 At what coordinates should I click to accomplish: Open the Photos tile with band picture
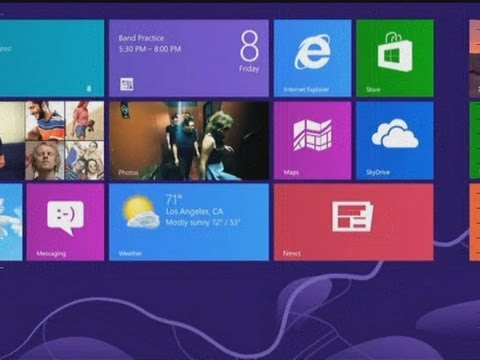(x=189, y=141)
